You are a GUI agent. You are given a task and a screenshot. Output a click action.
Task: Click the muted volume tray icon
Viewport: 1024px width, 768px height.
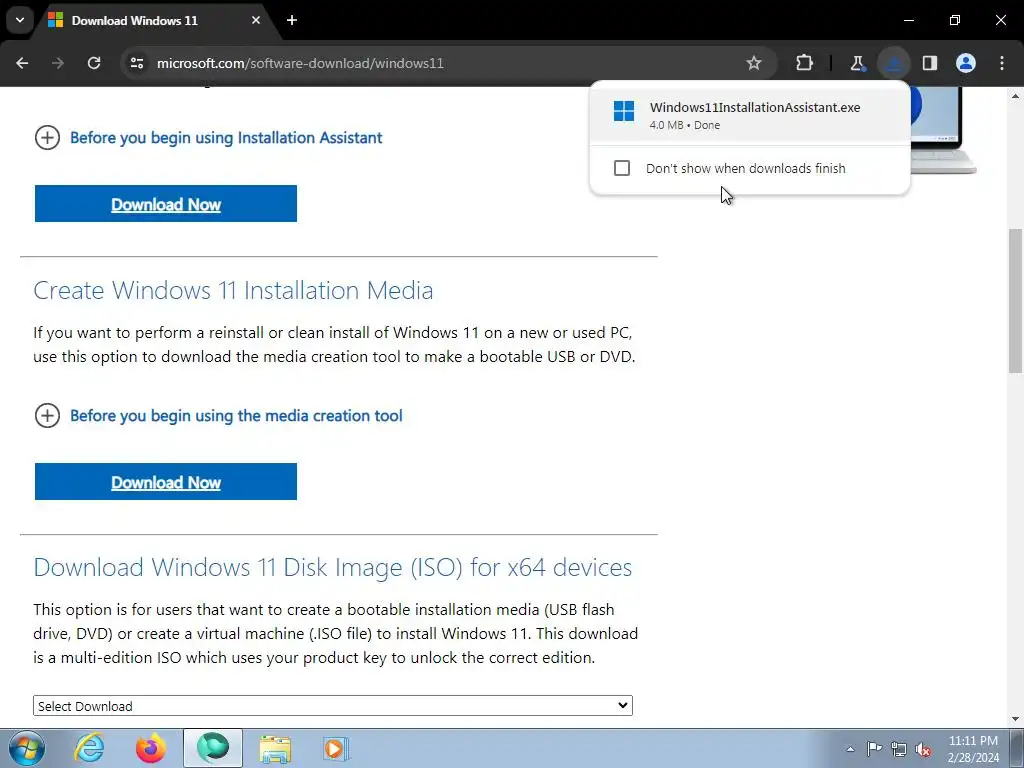pos(923,749)
